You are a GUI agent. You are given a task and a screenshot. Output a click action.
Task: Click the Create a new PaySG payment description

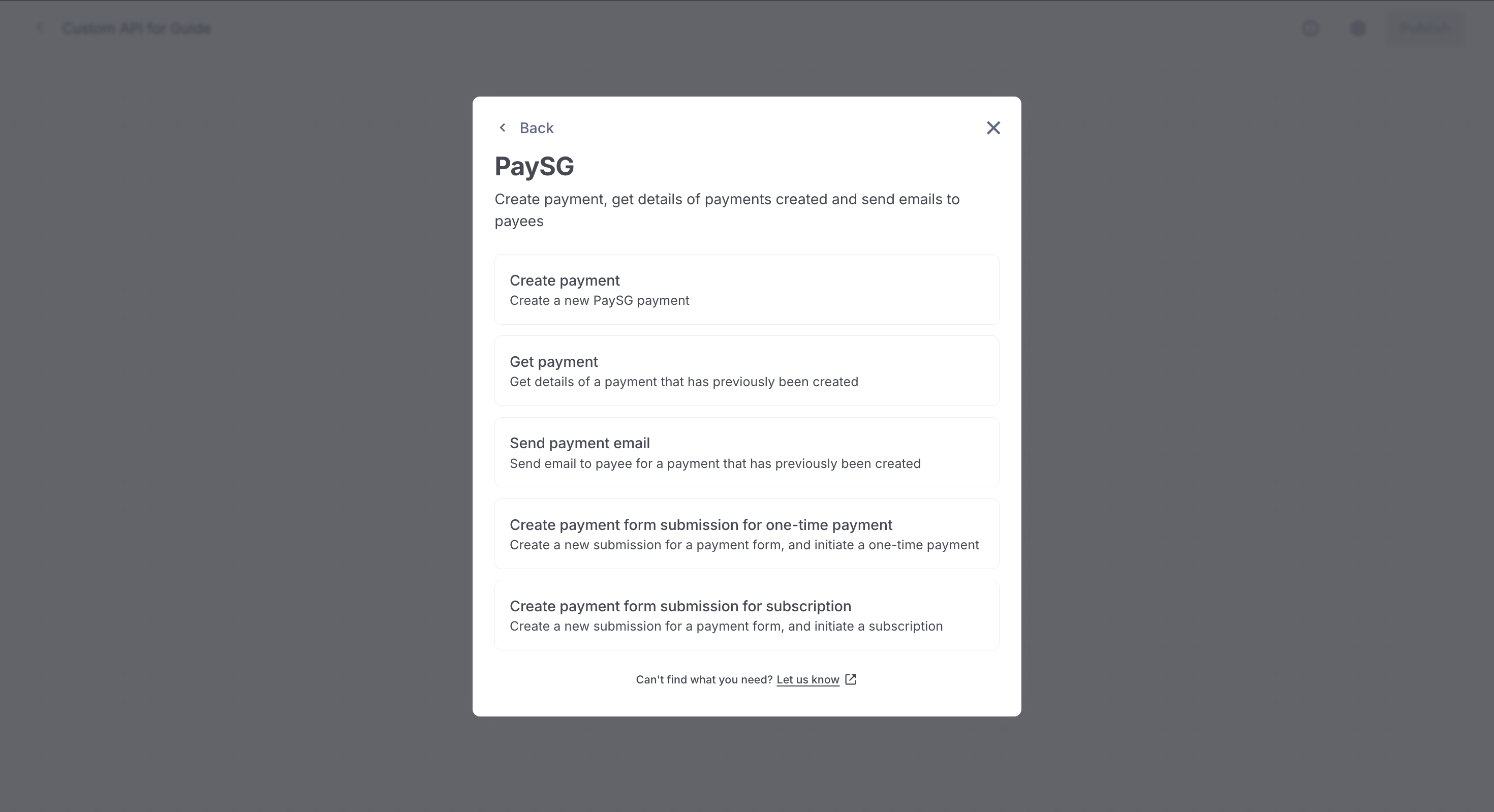599,300
